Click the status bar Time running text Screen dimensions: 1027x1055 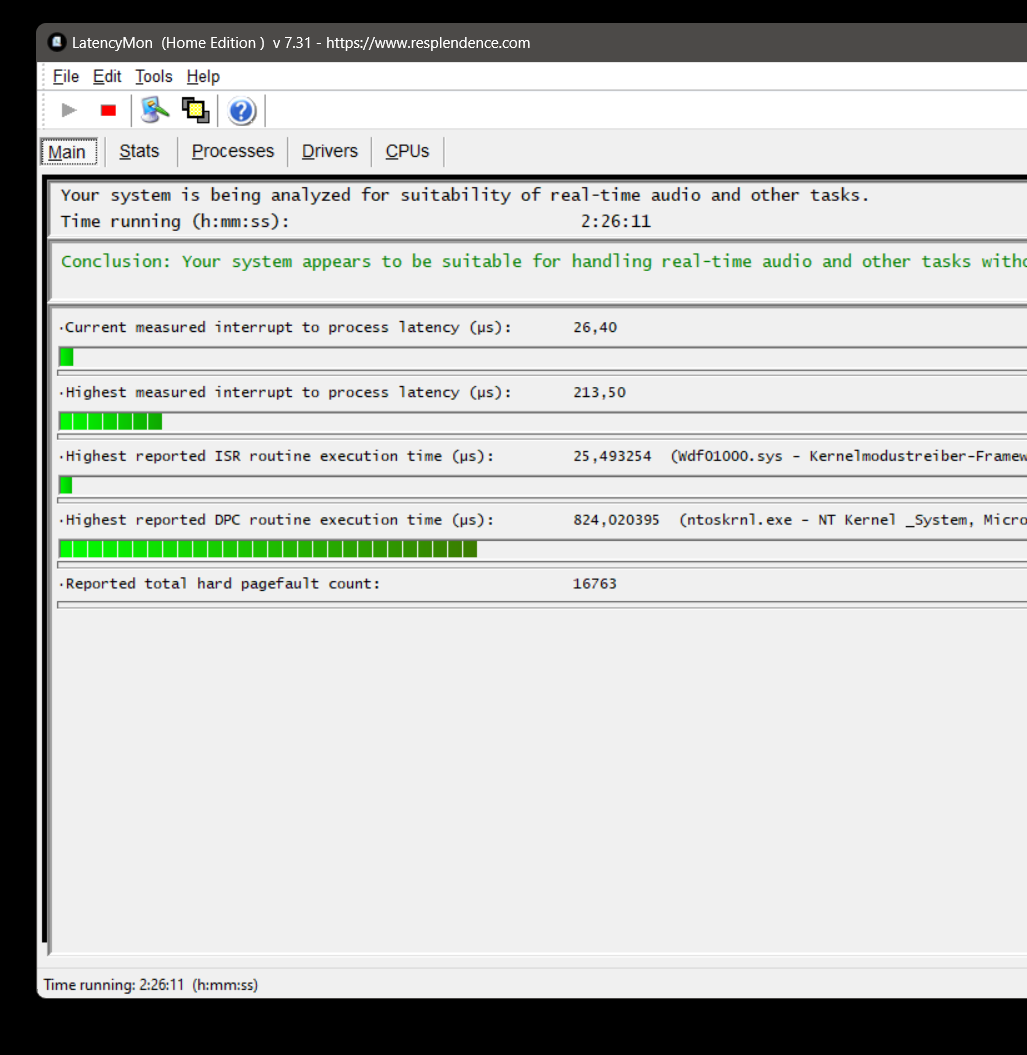pyautogui.click(x=151, y=985)
